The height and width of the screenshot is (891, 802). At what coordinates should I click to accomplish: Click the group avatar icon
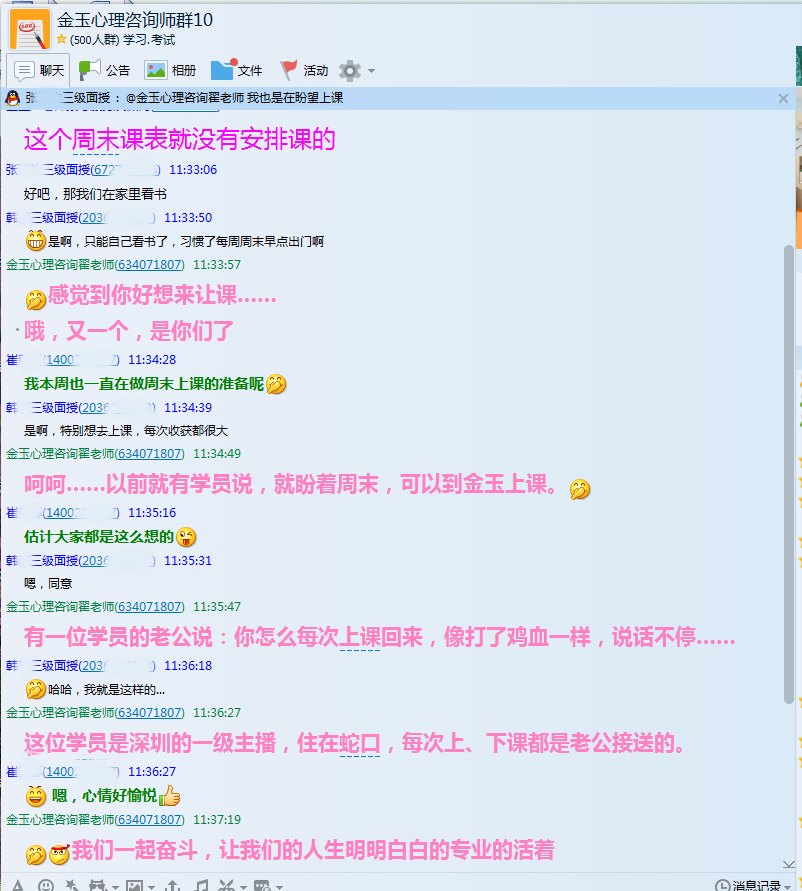click(x=29, y=28)
